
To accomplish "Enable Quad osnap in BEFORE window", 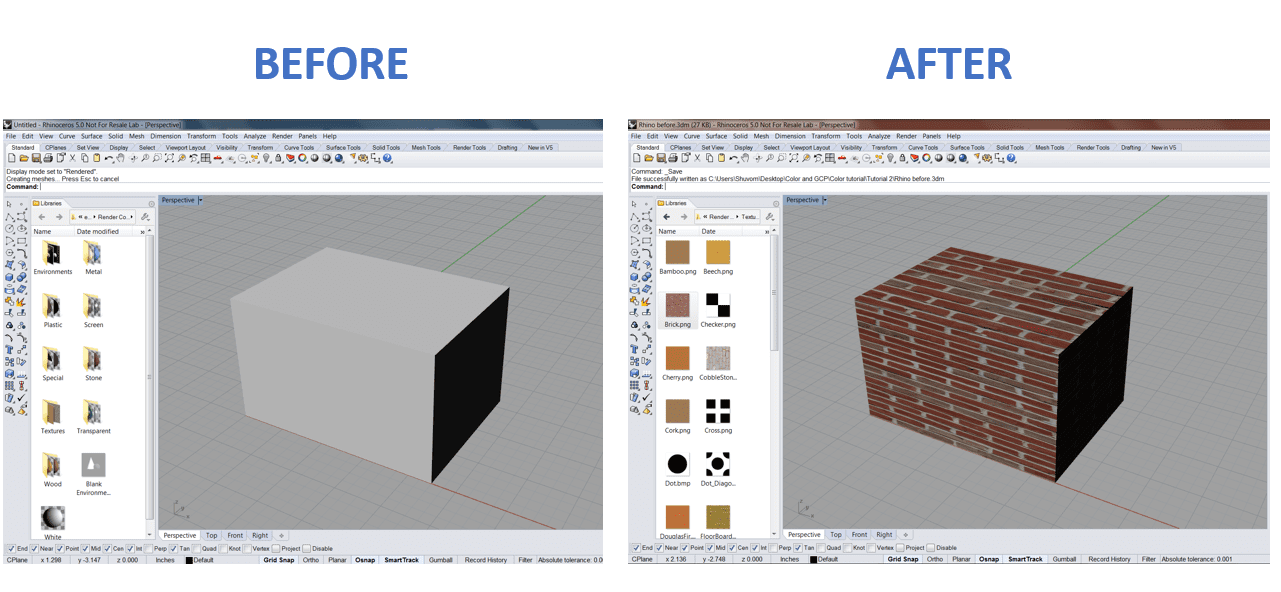I will point(197,548).
